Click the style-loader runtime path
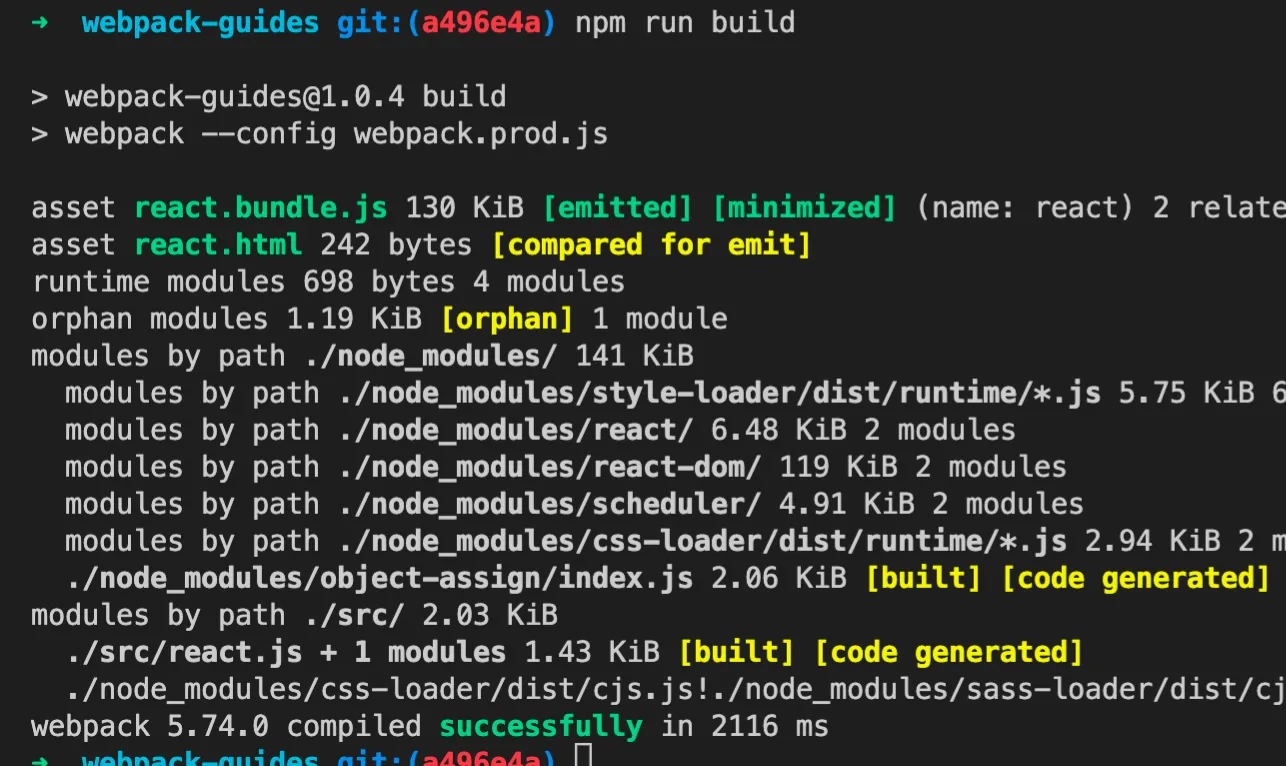This screenshot has height=766, width=1286. pos(719,393)
